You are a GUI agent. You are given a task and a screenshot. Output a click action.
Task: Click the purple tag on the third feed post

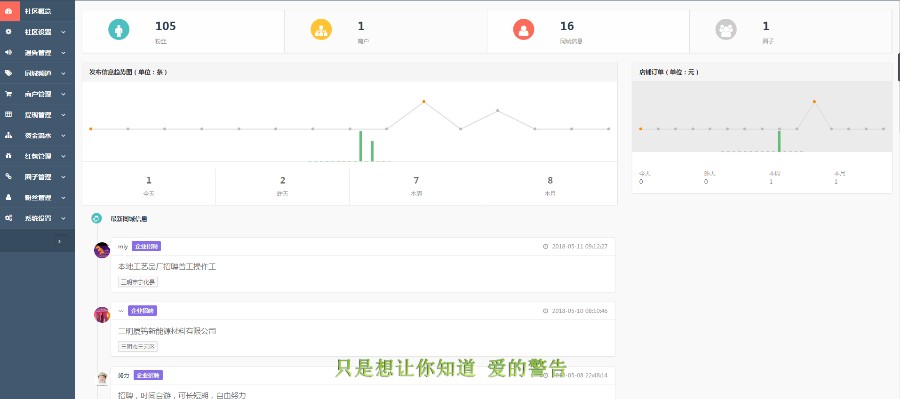pos(149,375)
